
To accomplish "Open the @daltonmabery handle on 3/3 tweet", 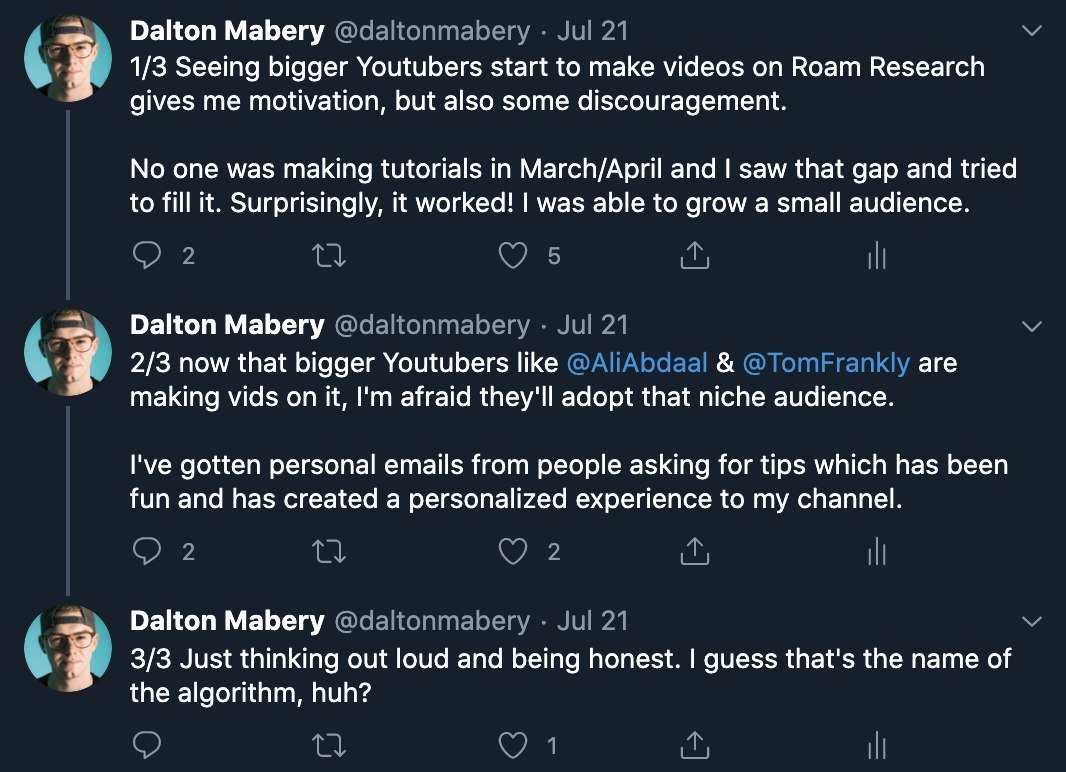I will point(432,621).
